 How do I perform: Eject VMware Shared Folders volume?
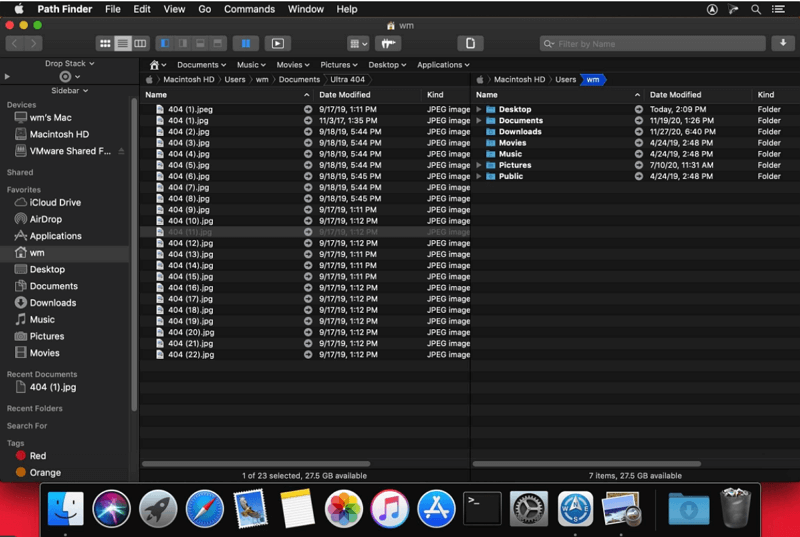(121, 151)
